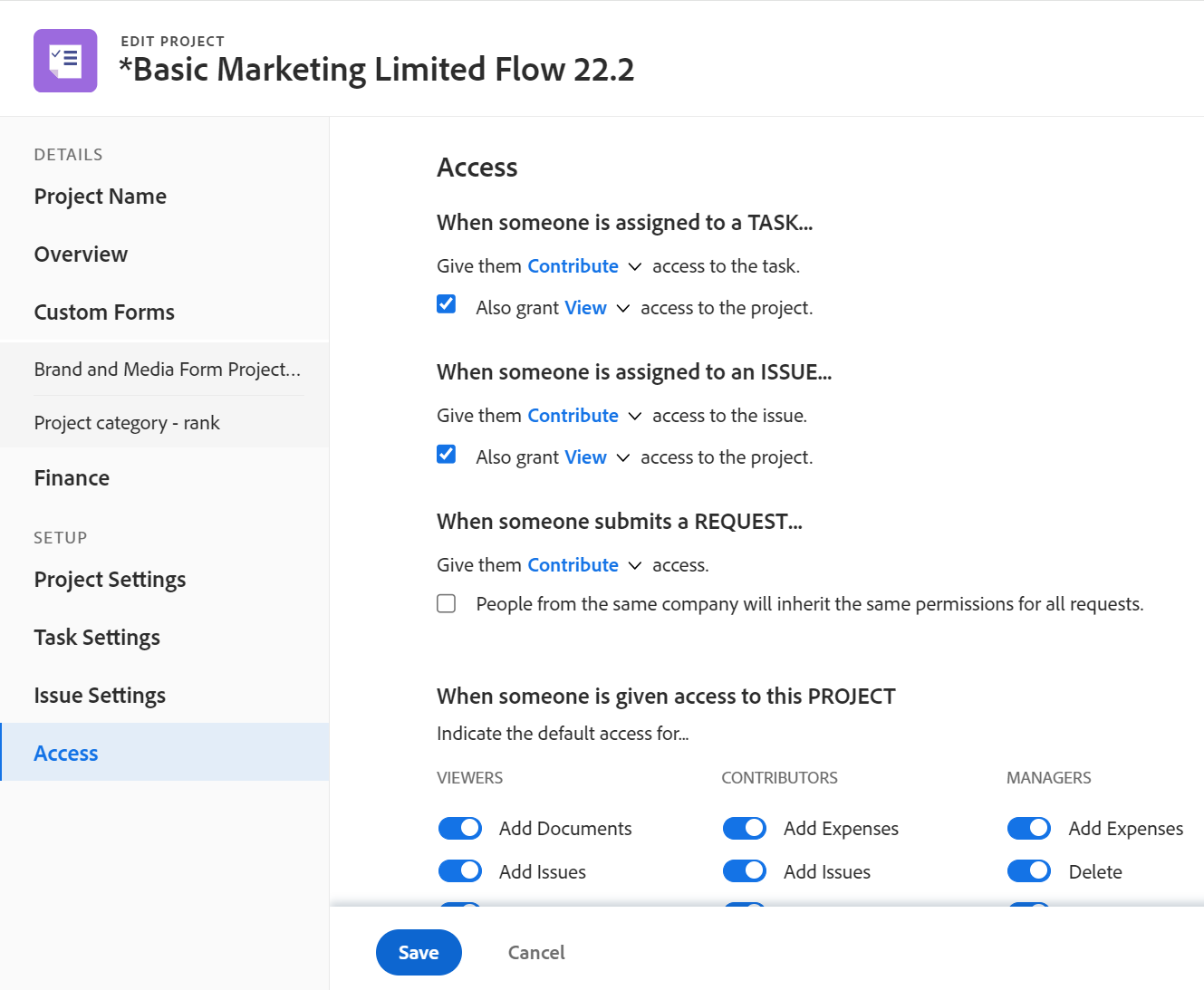
Task: Click the purple project icon in header
Action: click(65, 61)
